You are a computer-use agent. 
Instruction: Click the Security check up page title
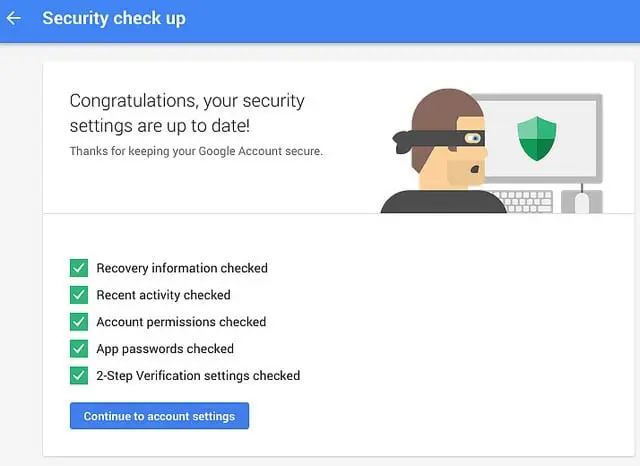point(113,19)
